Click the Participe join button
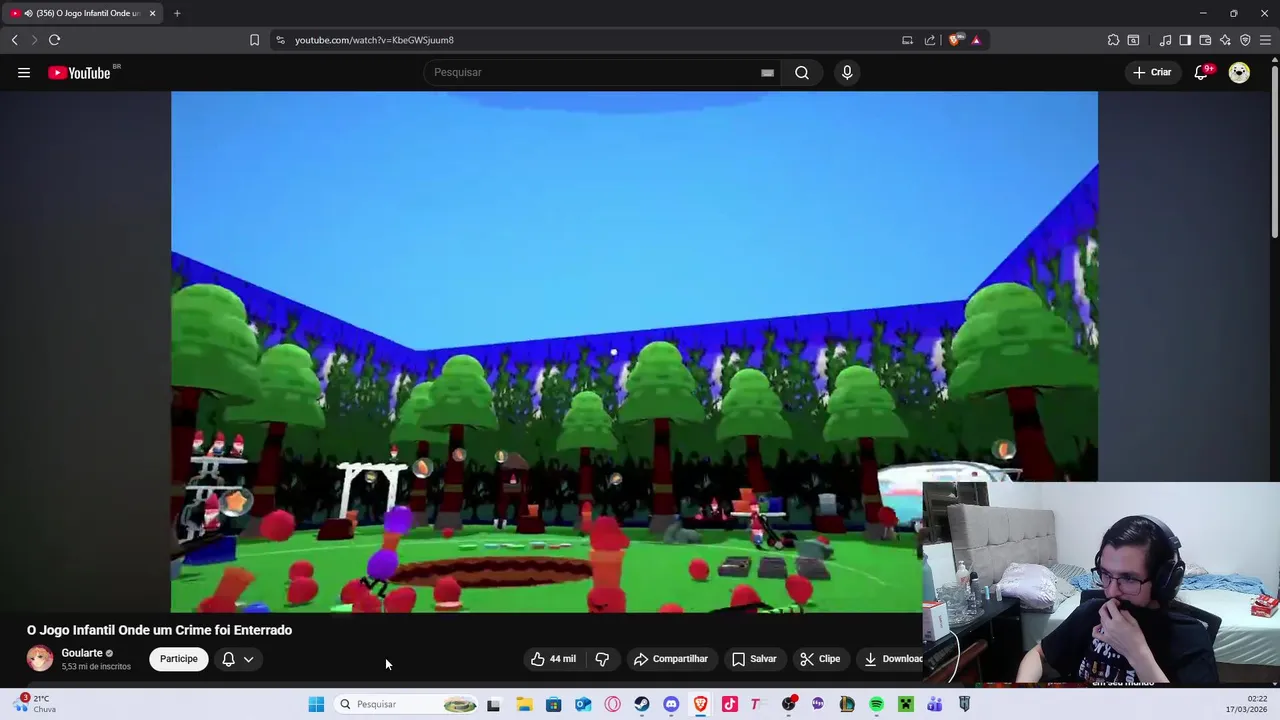Viewport: 1280px width, 720px height. click(179, 659)
